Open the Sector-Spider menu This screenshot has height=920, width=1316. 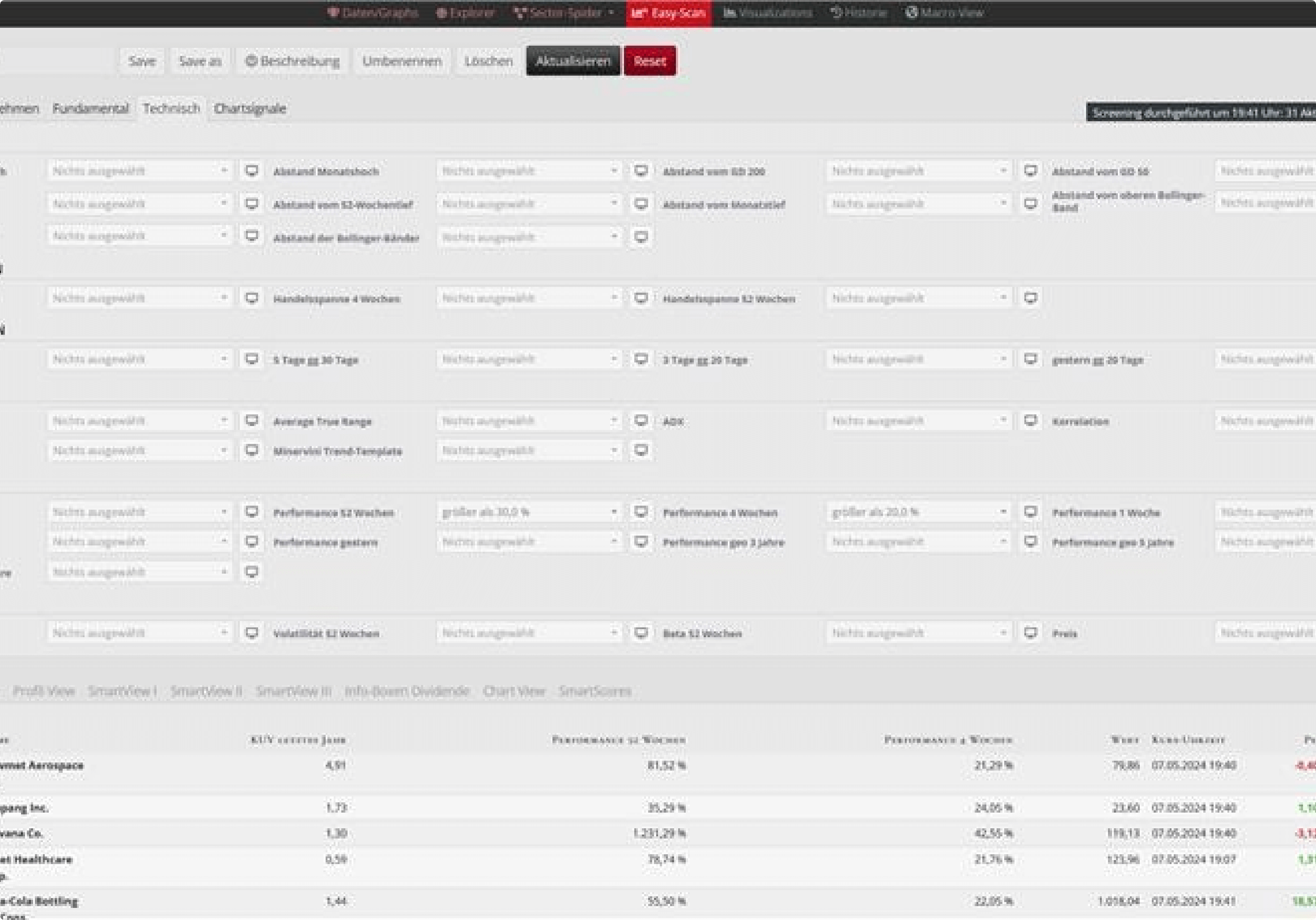click(x=564, y=13)
